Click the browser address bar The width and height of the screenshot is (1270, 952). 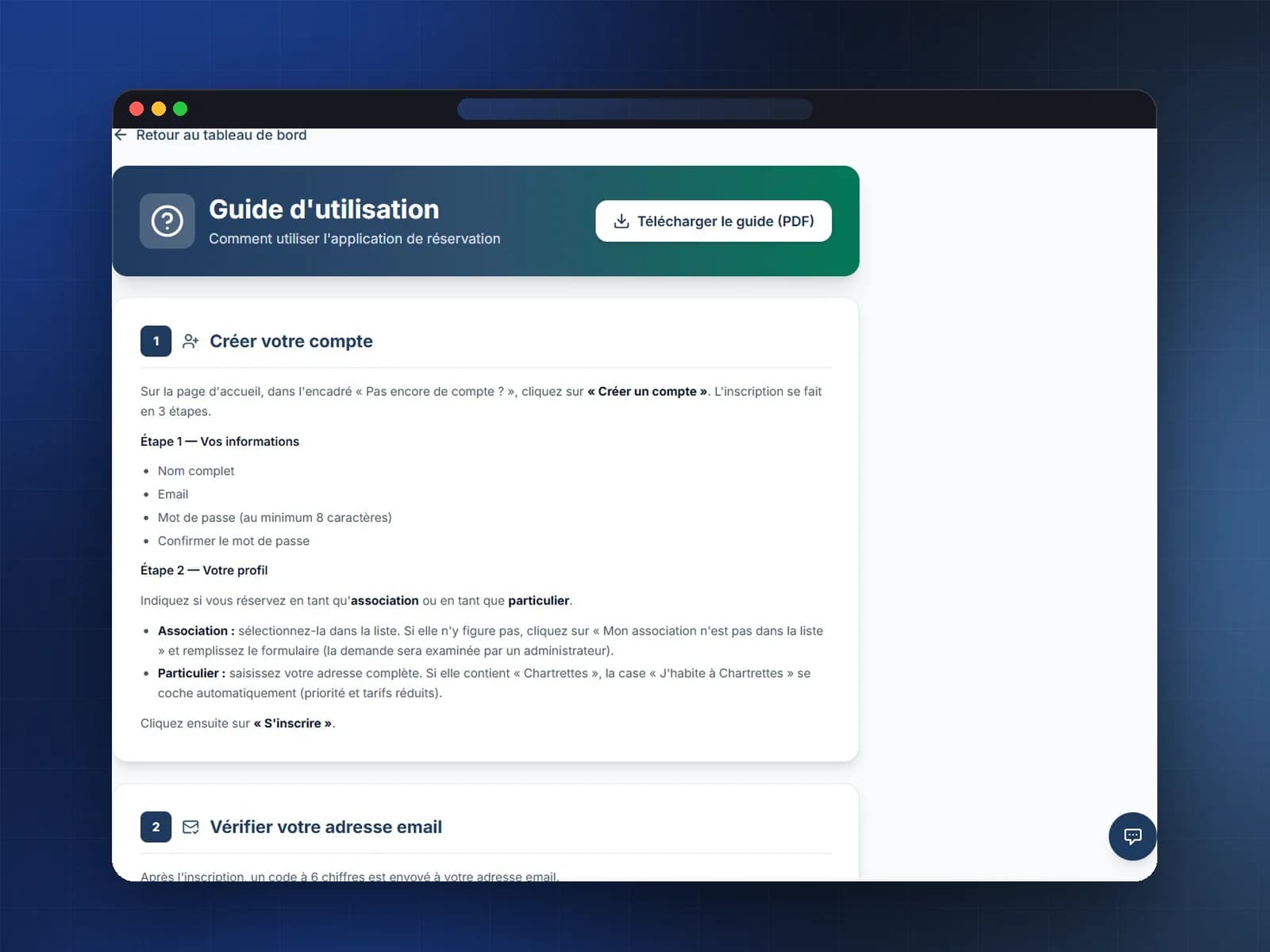click(x=634, y=109)
